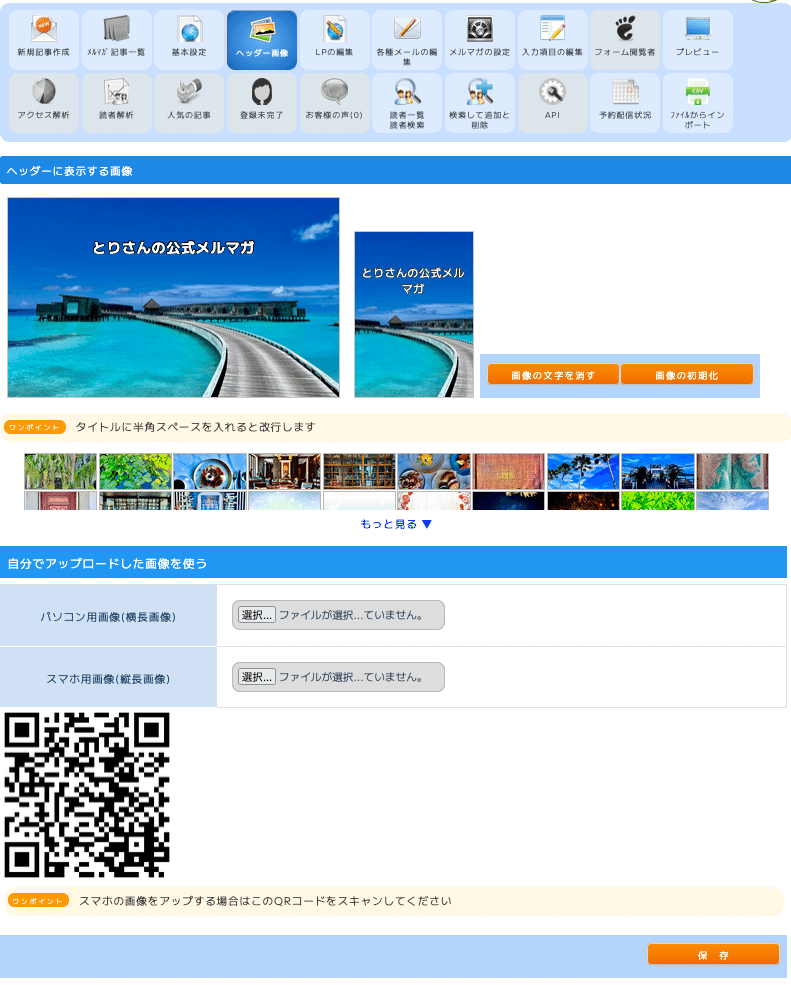
Task: Open 基本設定 basic settings icon
Action: [x=189, y=40]
